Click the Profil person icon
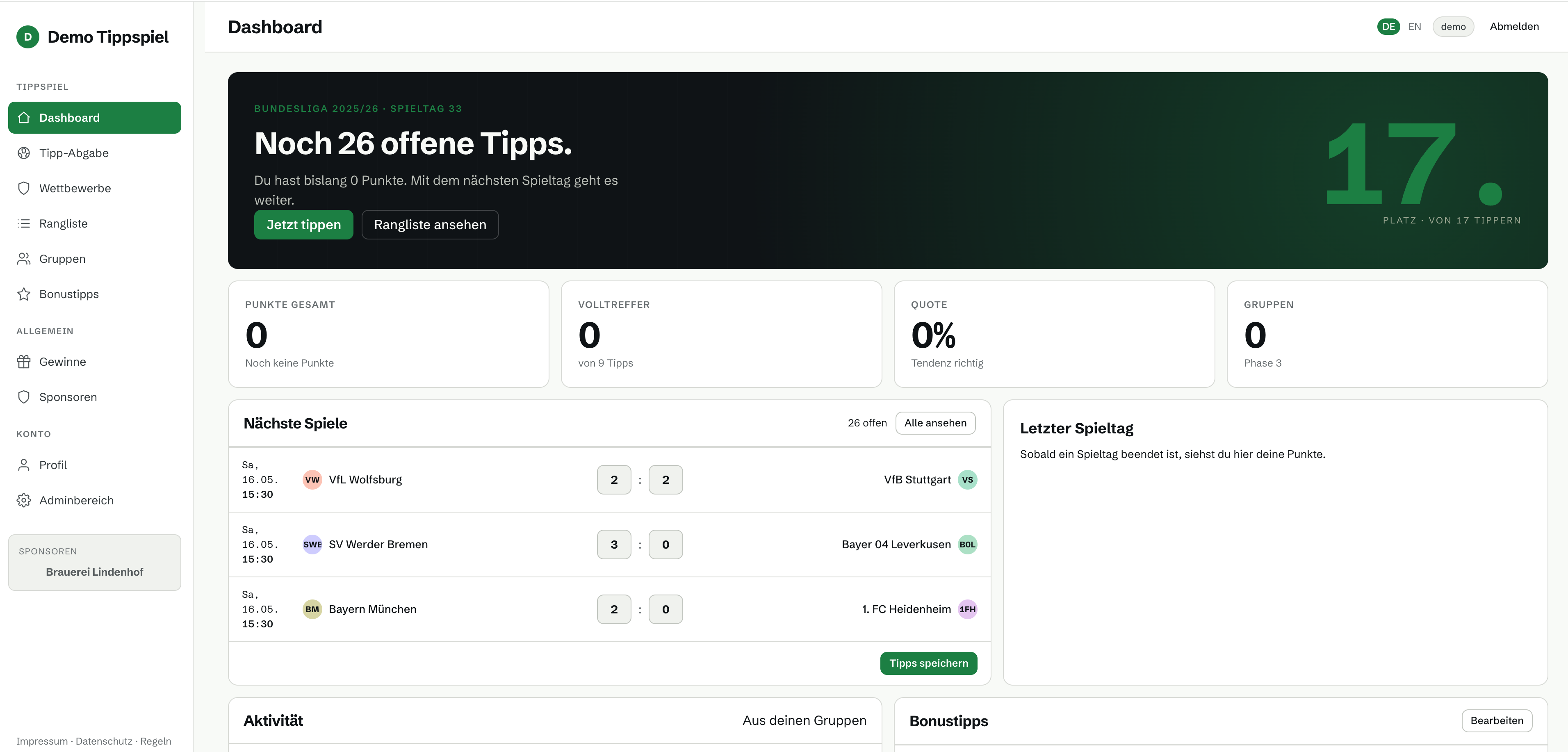Image resolution: width=1568 pixels, height=752 pixels. point(24,465)
